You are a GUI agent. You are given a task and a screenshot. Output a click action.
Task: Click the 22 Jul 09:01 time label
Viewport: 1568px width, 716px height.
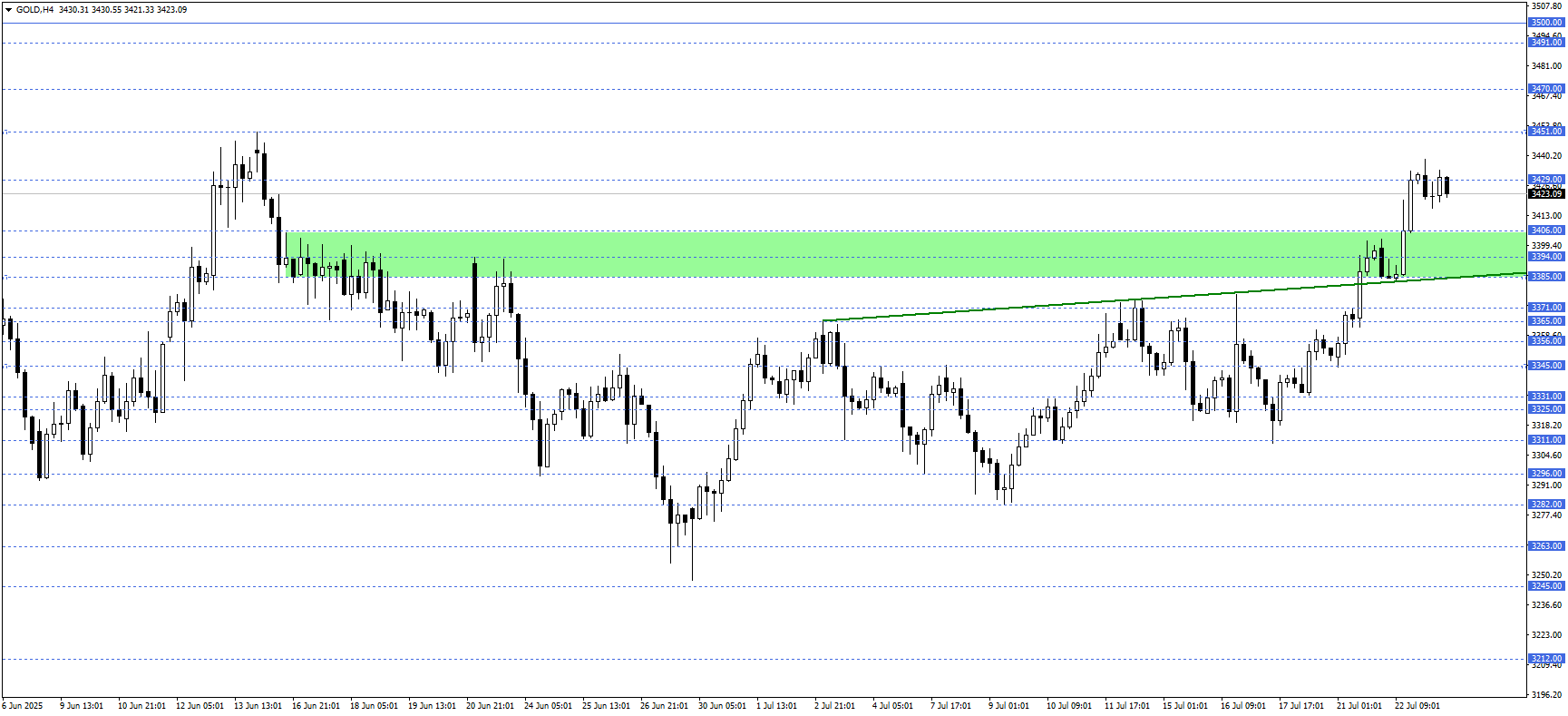(1417, 706)
